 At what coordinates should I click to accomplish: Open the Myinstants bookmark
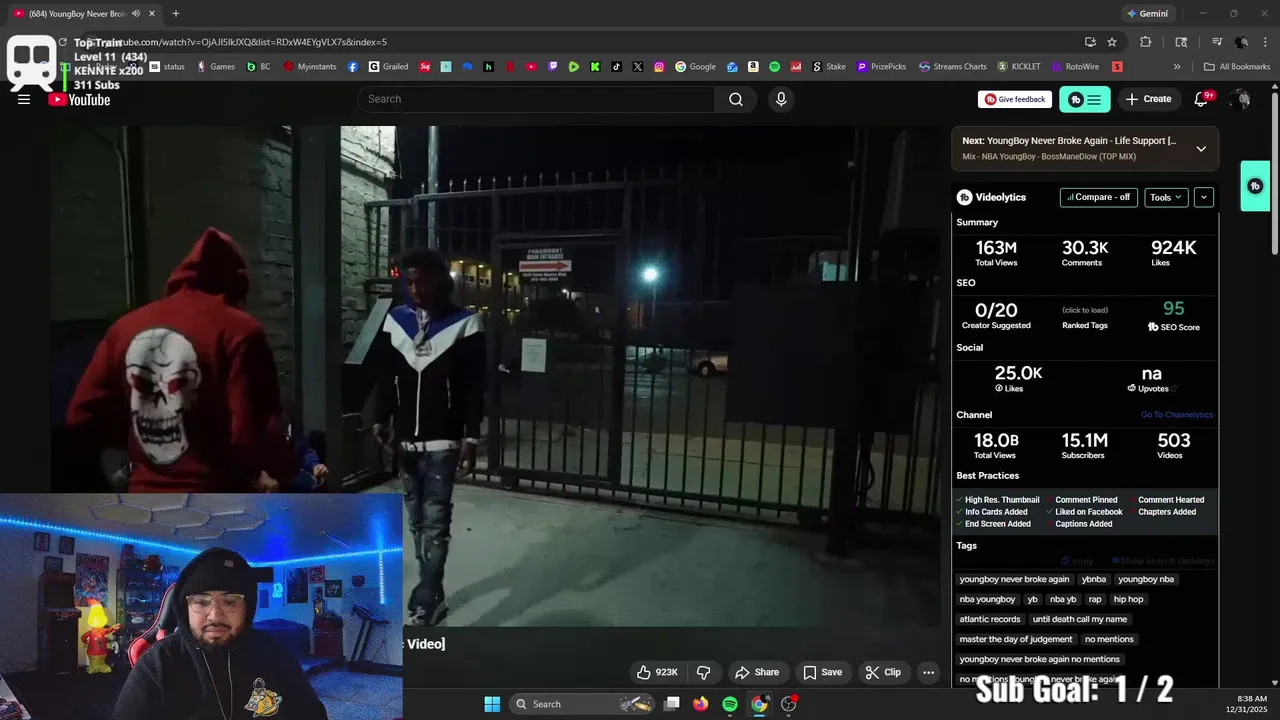[310, 67]
